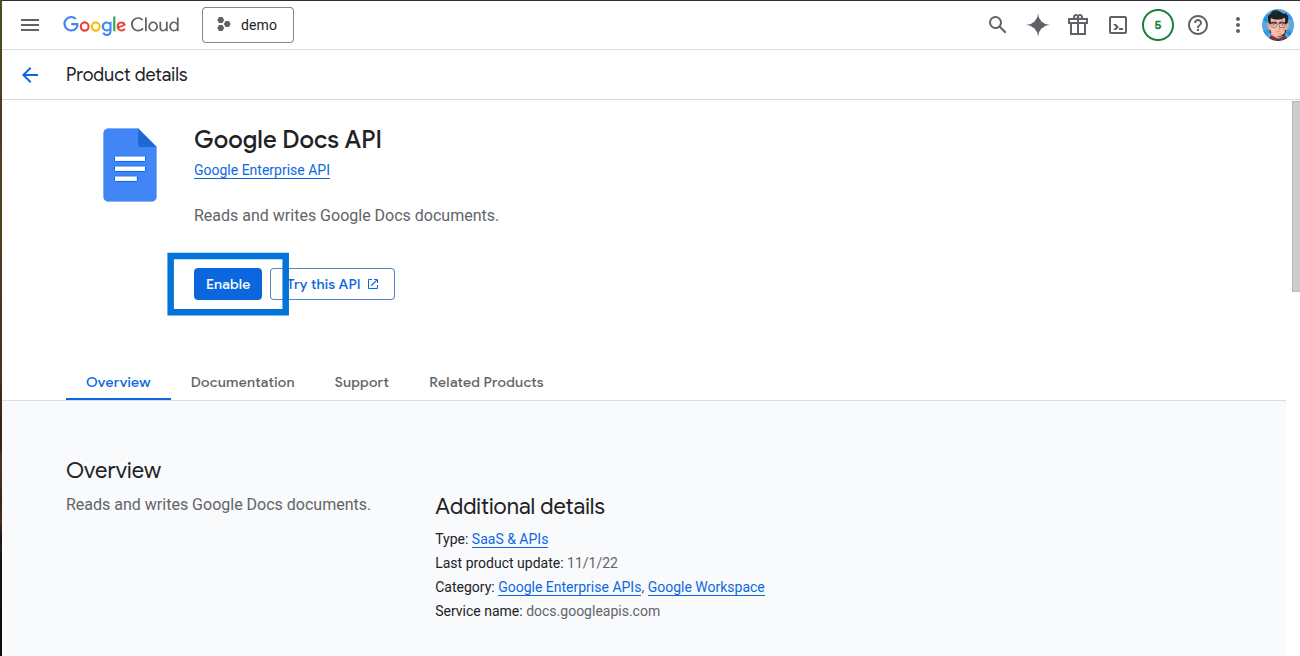Click the gift free trial icon

[x=1078, y=25]
